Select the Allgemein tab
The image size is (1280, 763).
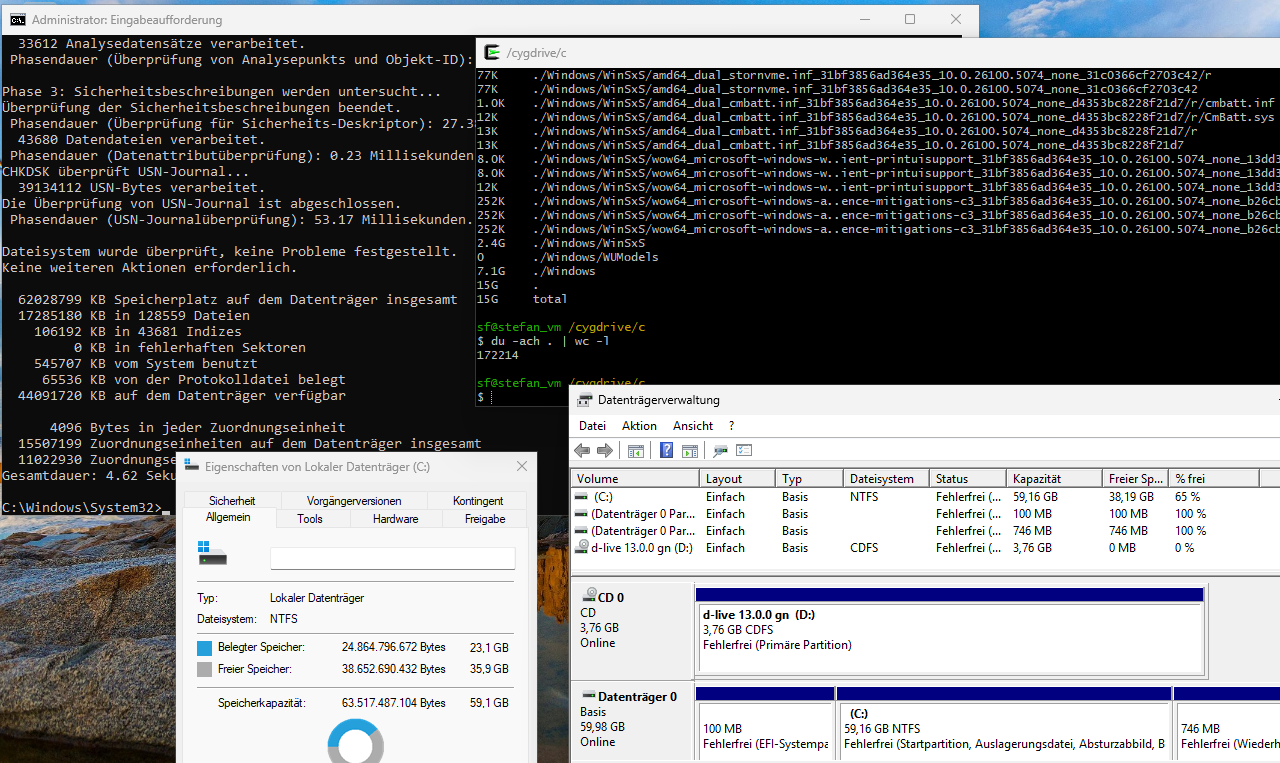(228, 518)
